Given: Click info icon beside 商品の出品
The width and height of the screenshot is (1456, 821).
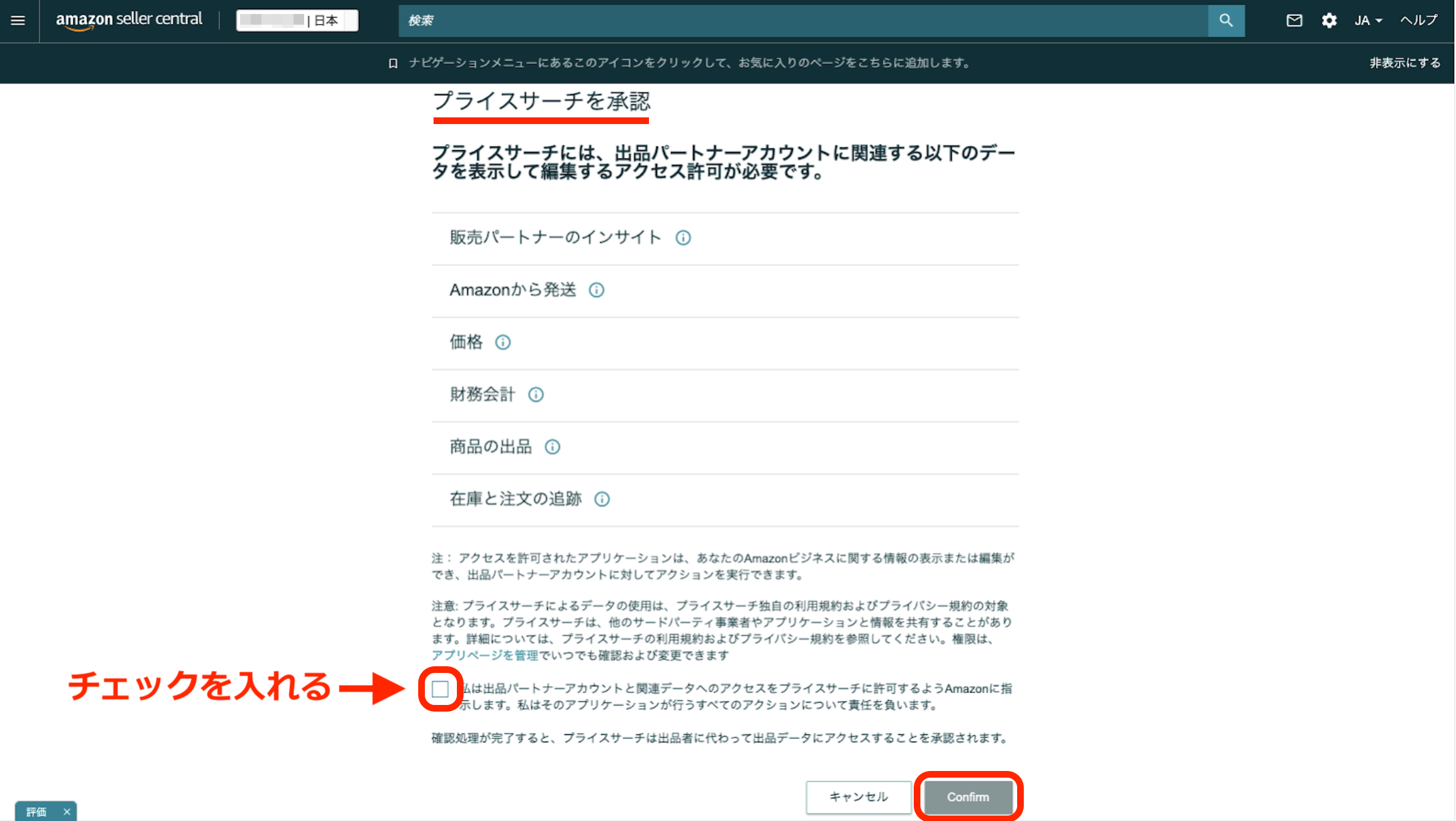Looking at the screenshot, I should (x=552, y=447).
